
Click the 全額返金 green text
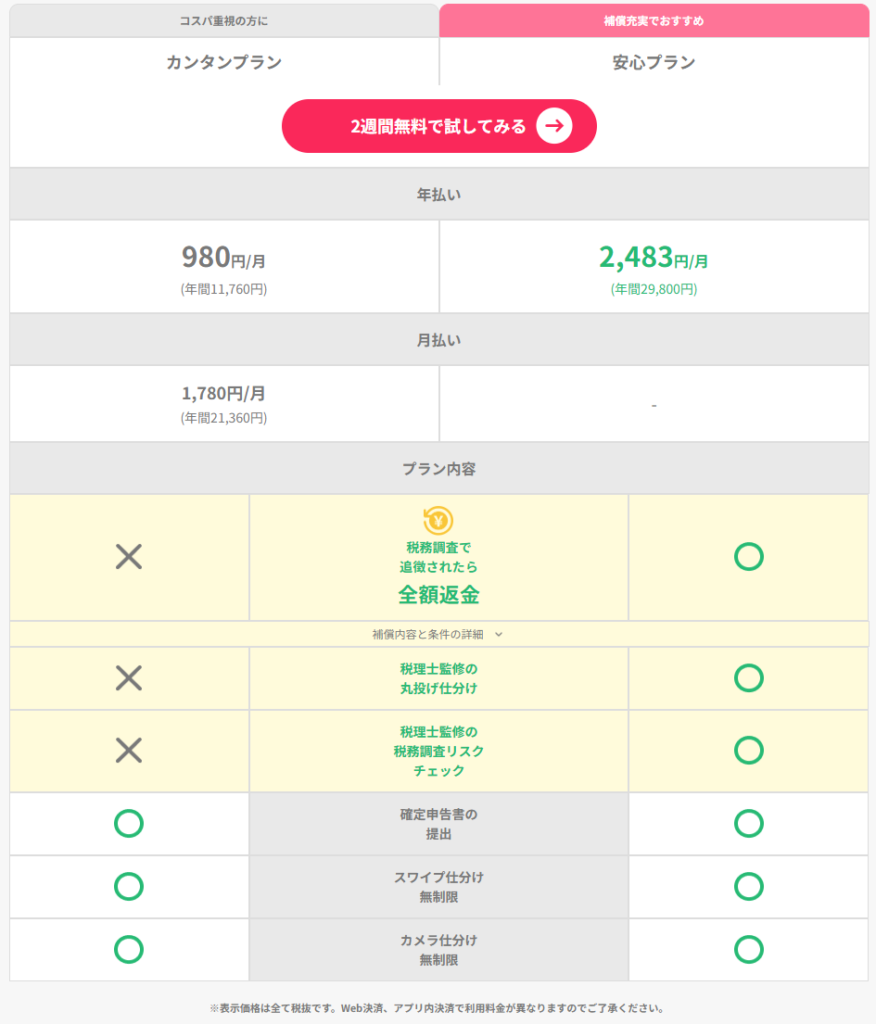[438, 595]
